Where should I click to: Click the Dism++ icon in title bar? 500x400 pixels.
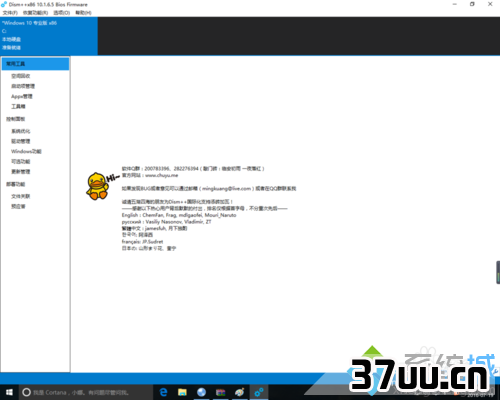4,4
